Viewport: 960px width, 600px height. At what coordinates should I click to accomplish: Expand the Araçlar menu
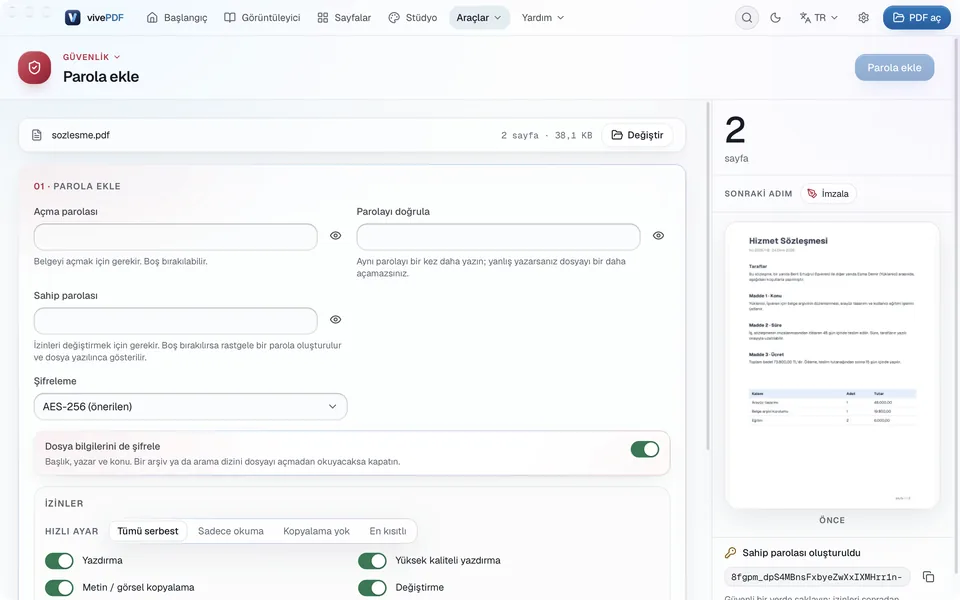pos(479,18)
